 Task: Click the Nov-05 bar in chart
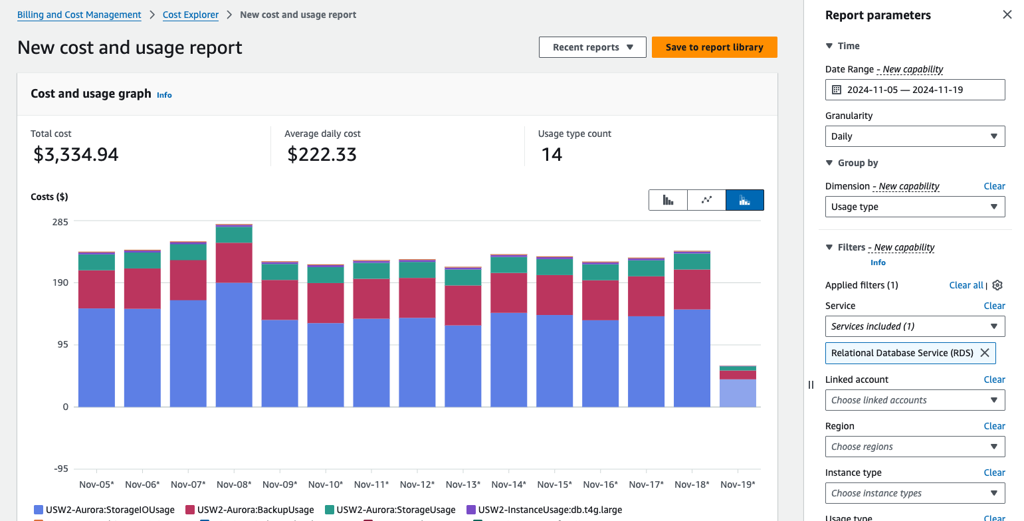tap(97, 330)
